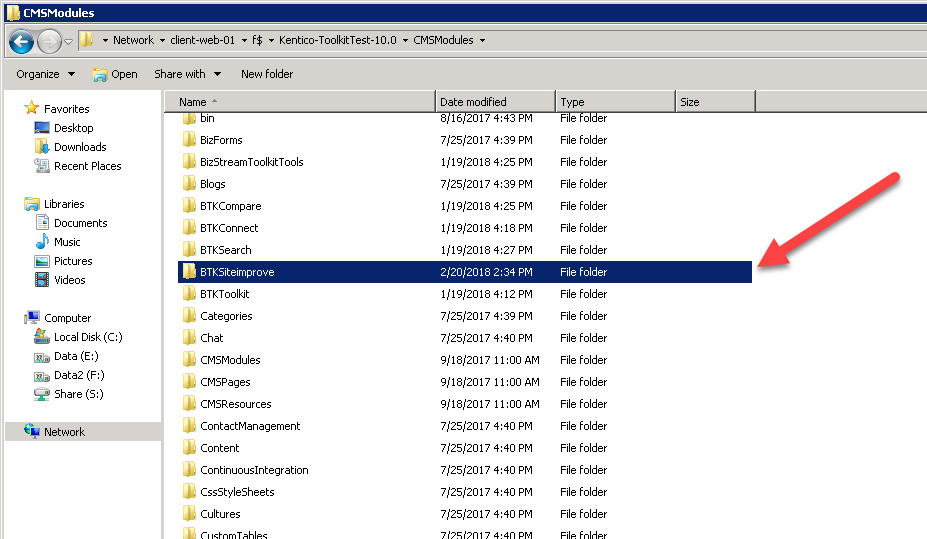Select the Blogs folder icon
The width and height of the screenshot is (927, 539).
(189, 183)
